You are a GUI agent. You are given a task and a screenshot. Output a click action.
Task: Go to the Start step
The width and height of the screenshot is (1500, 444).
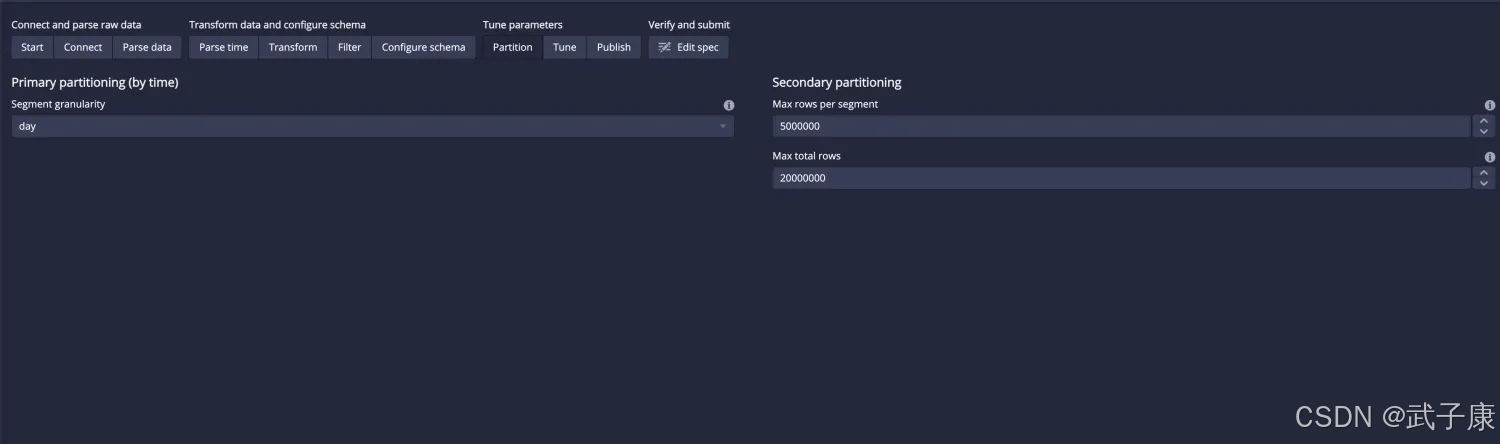32,47
